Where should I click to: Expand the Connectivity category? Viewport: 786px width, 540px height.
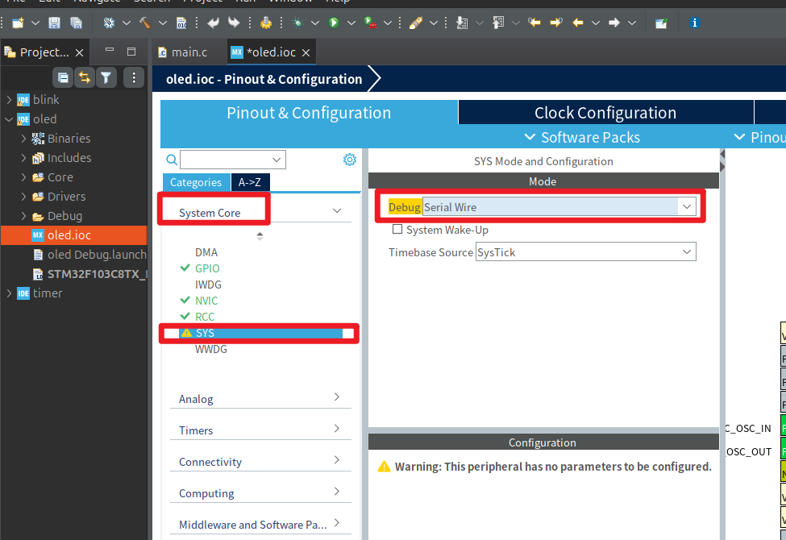(x=260, y=462)
